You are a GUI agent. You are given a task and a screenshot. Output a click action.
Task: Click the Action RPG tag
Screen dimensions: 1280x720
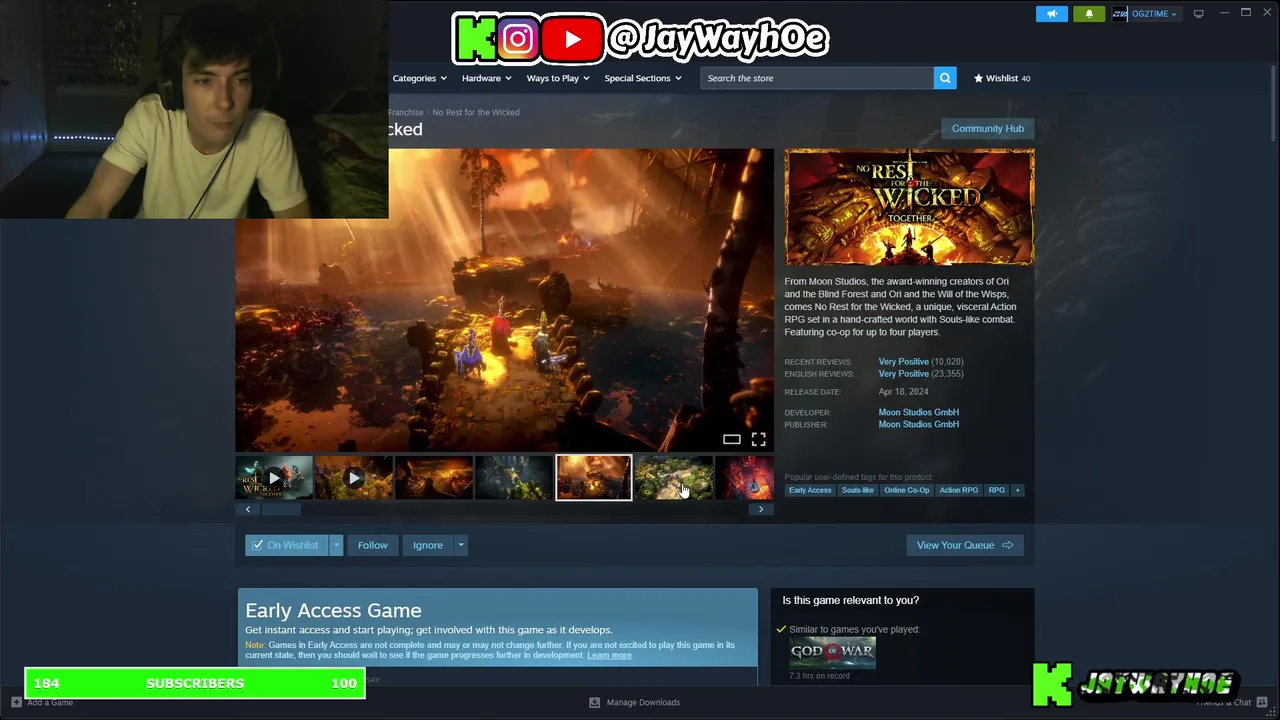[958, 490]
